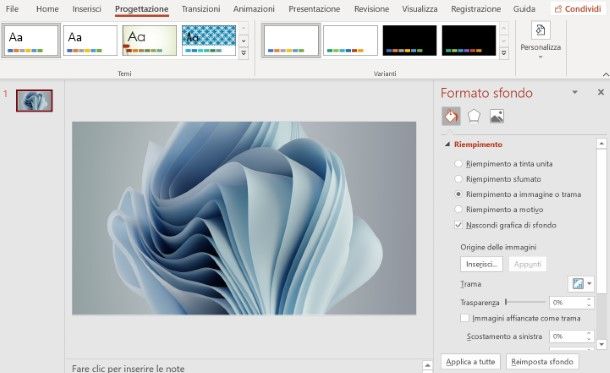The height and width of the screenshot is (373, 610).
Task: Collapse the ribbon with the chevron
Action: tap(605, 74)
